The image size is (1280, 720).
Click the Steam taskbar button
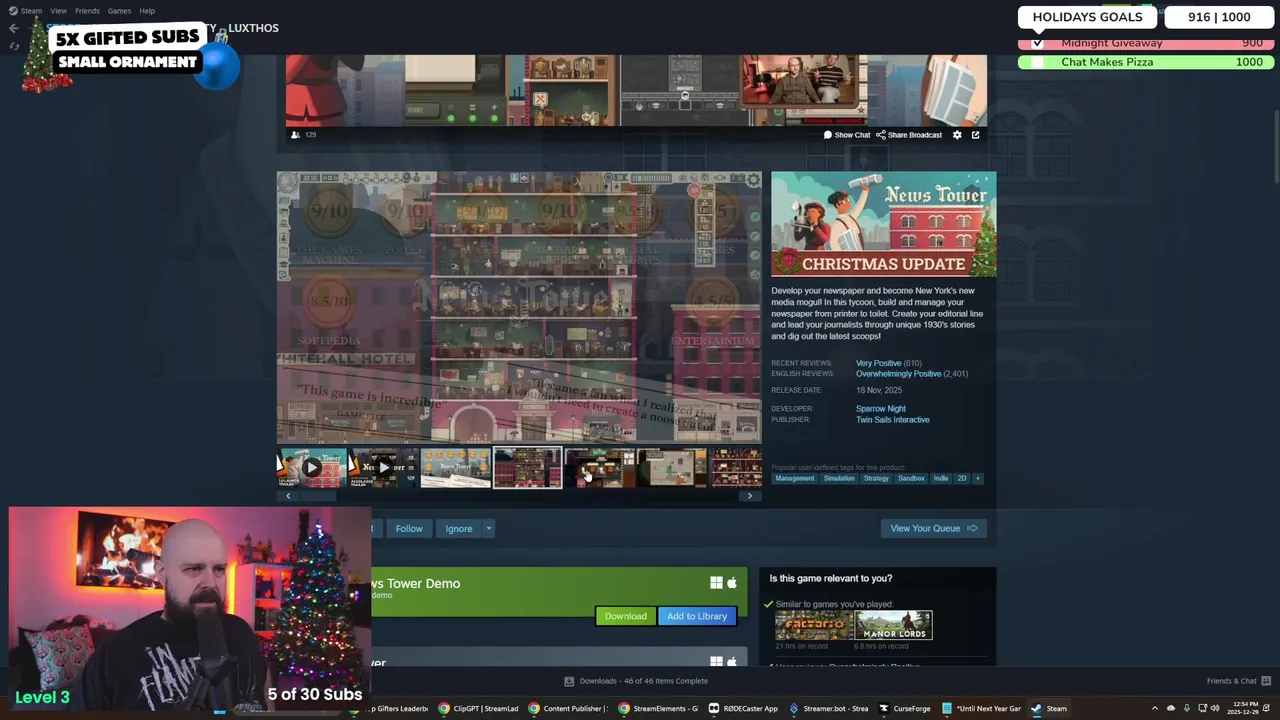point(1049,709)
